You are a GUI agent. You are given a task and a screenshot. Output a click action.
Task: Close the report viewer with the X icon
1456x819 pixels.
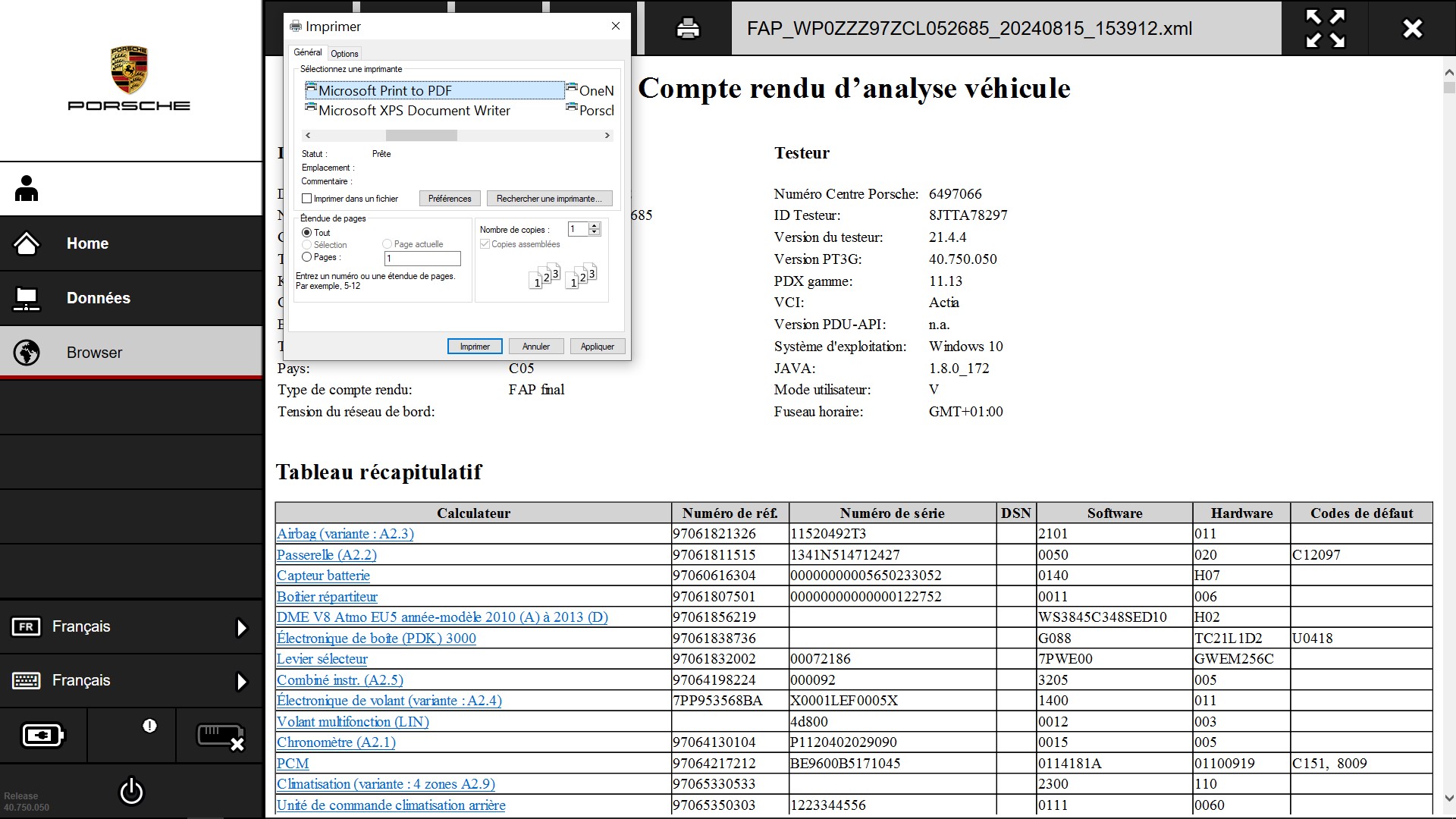[x=1412, y=29]
